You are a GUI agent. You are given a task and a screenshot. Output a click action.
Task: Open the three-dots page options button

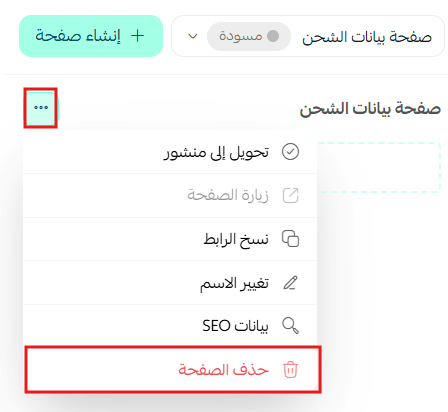coord(41,108)
